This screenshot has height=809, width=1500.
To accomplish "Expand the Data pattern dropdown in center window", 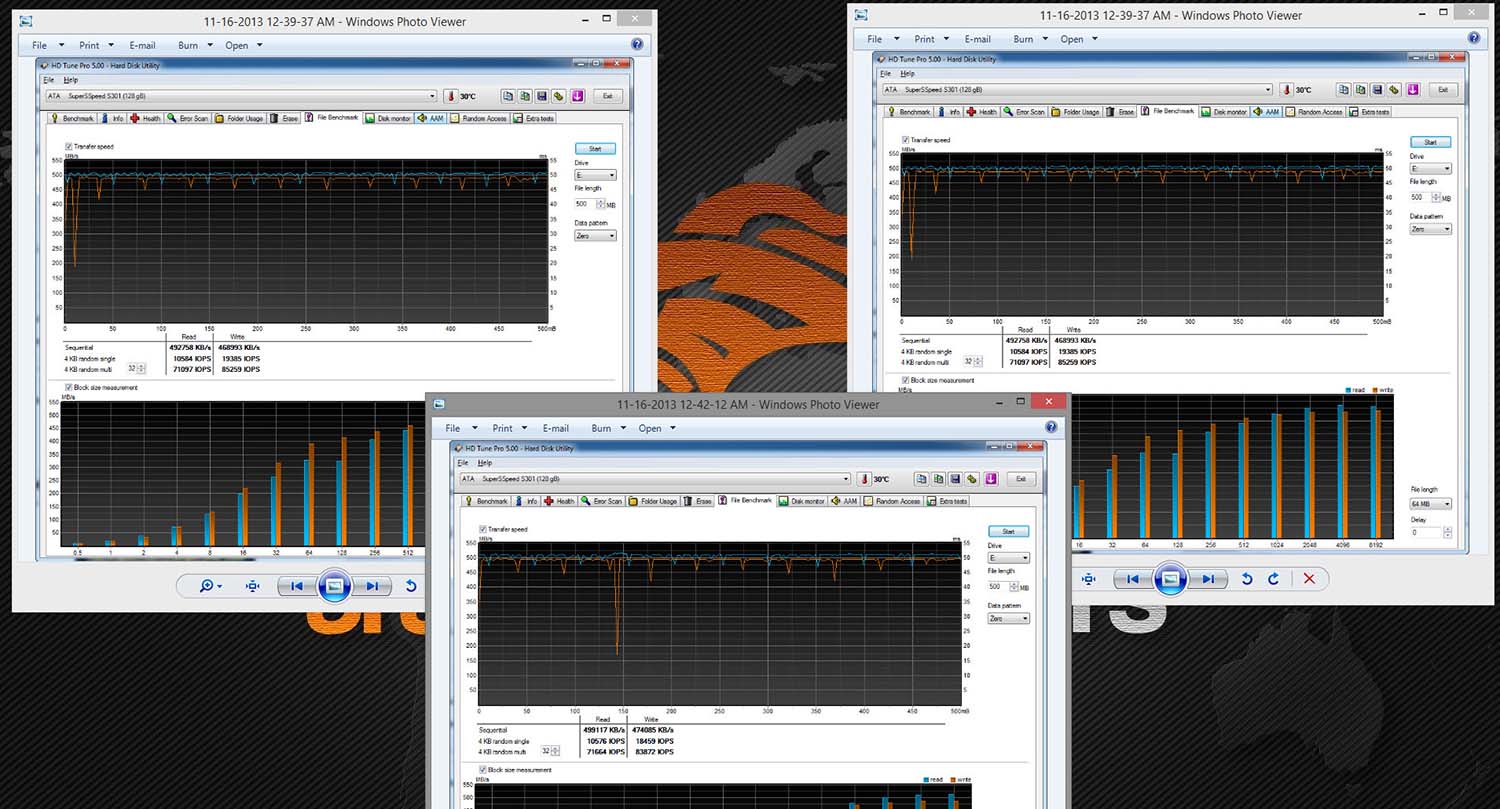I will (x=1009, y=619).
